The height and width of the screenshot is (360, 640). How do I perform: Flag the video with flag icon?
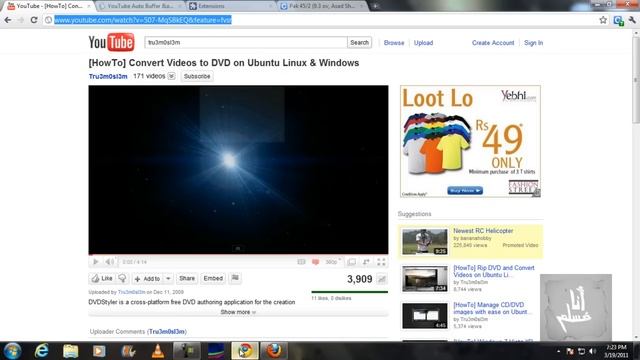click(x=235, y=278)
